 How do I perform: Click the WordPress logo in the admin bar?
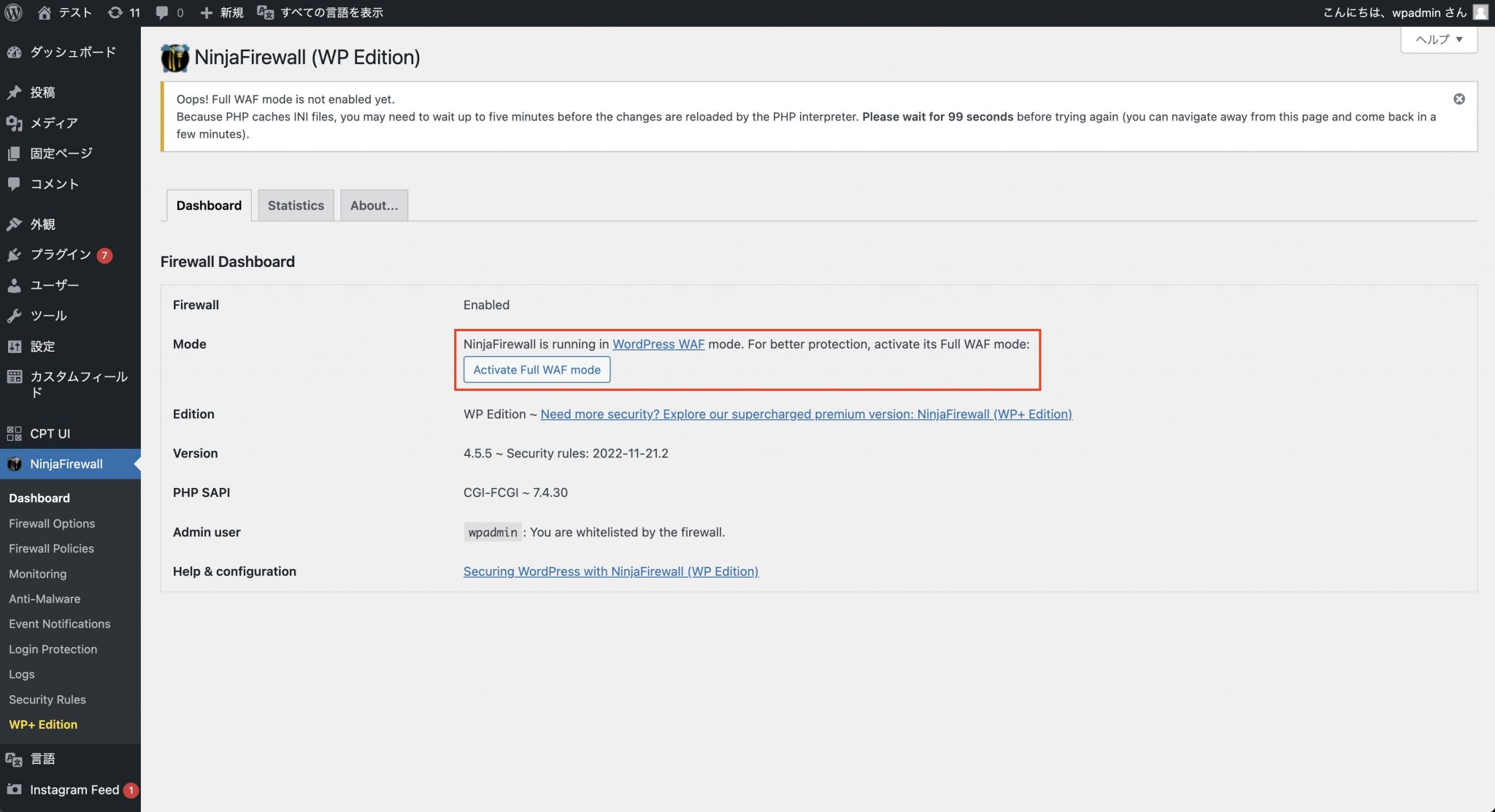pyautogui.click(x=13, y=12)
